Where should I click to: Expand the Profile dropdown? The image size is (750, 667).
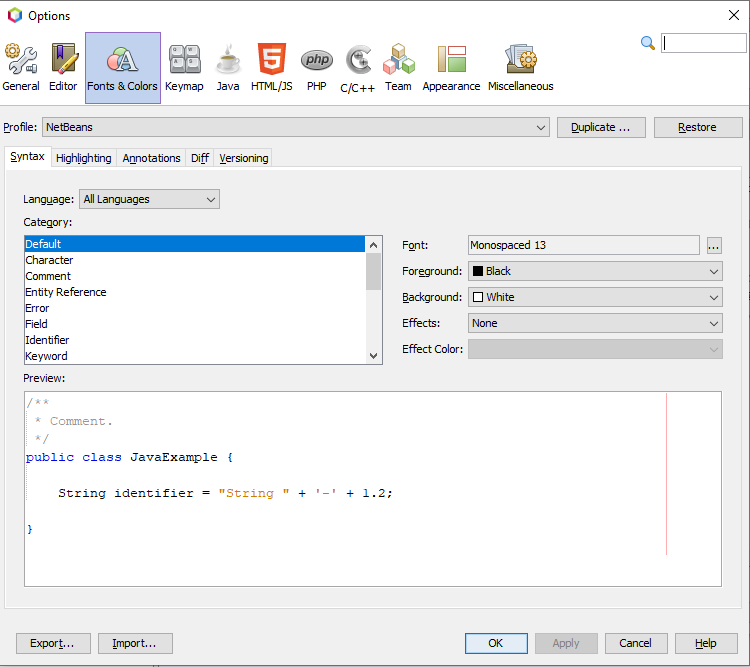[x=296, y=127]
